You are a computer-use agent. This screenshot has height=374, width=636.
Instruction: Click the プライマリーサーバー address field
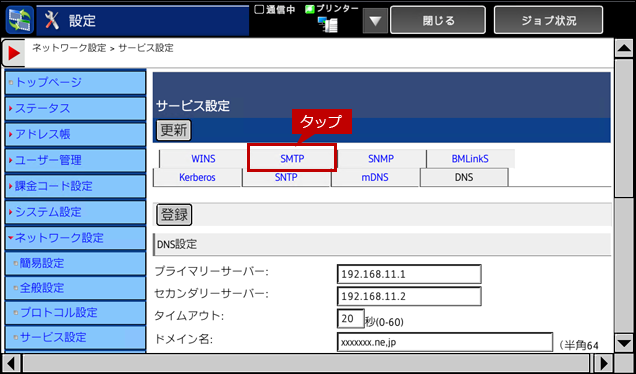coord(409,274)
